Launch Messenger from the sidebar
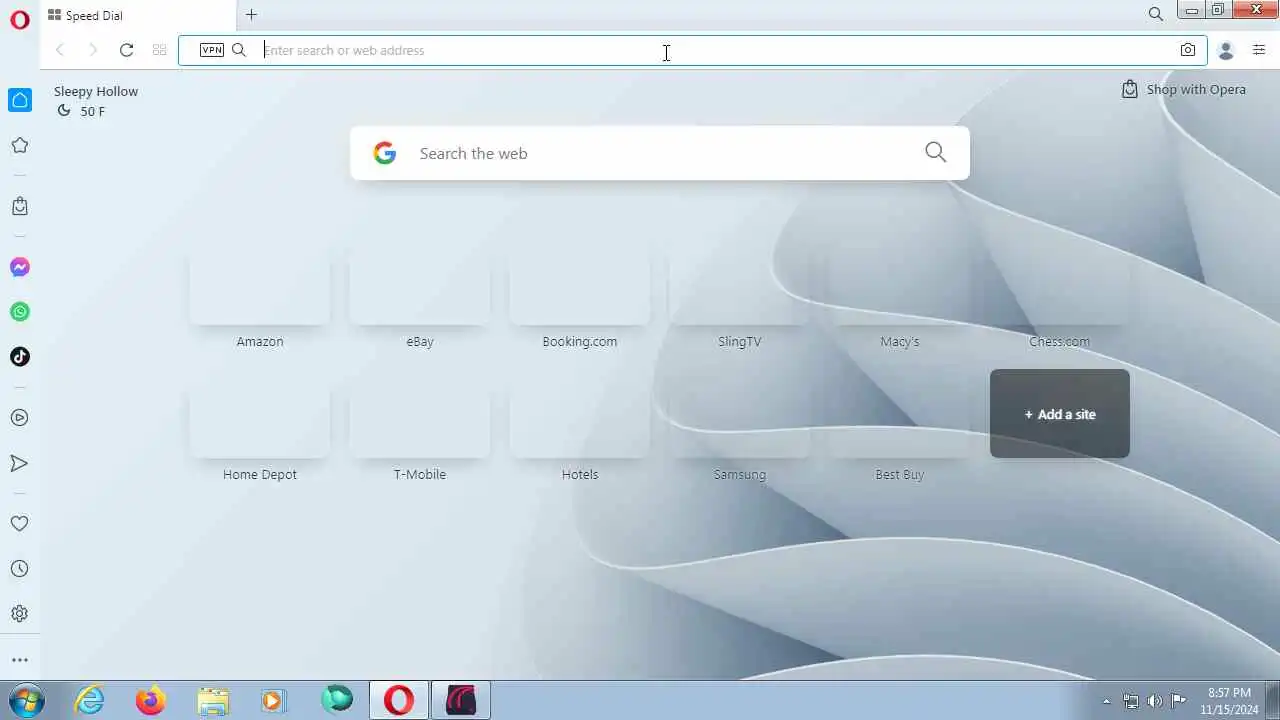 20,267
